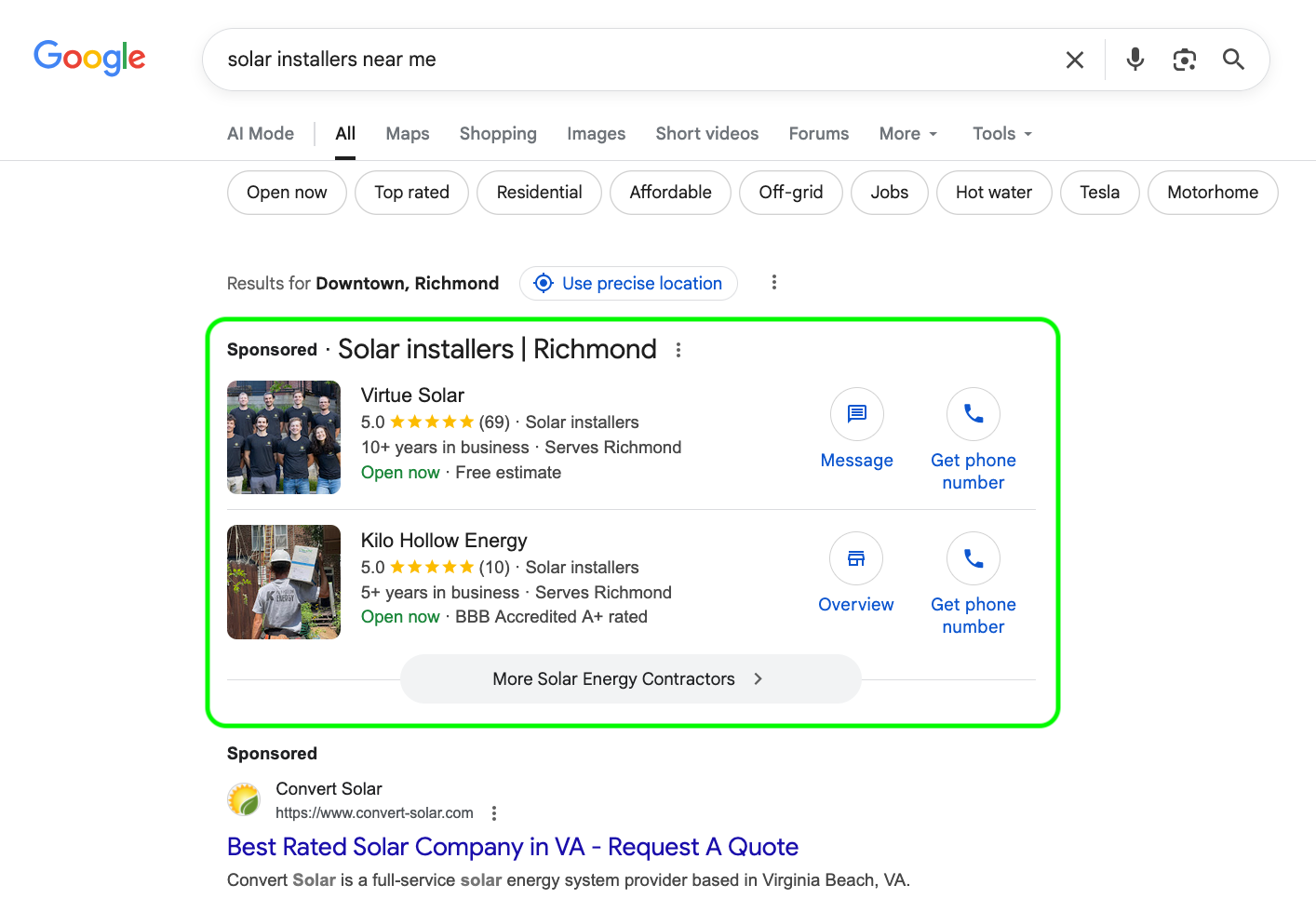Open the Tools dropdown
The image size is (1316, 912).
point(1001,134)
